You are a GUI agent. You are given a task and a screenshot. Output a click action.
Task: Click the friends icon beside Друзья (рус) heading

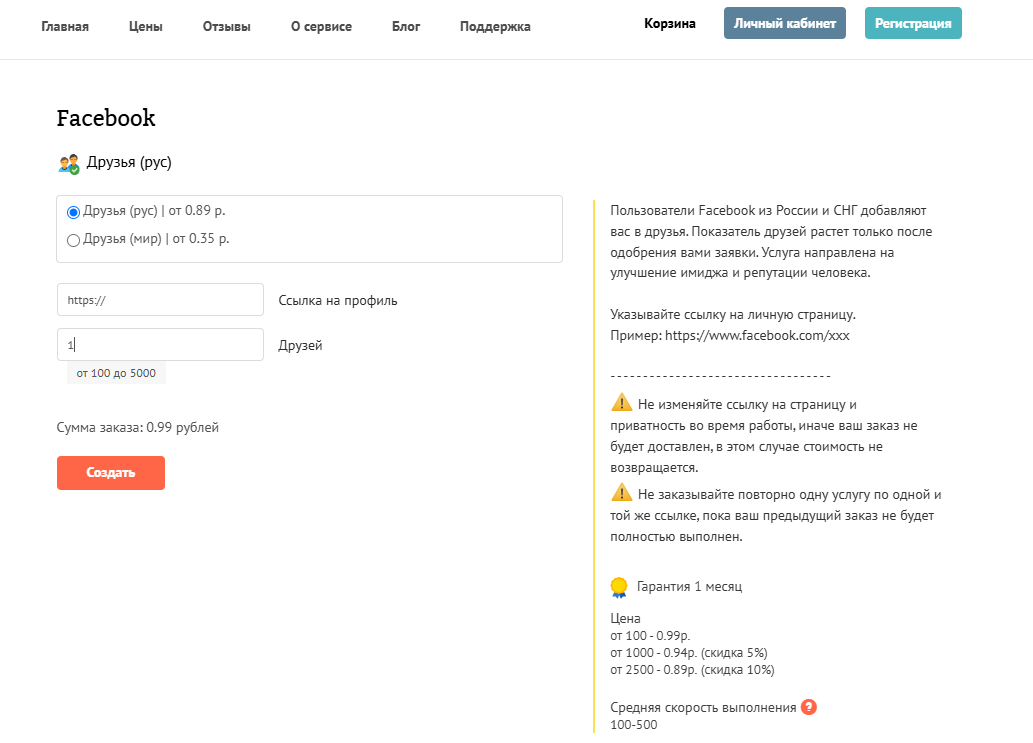pyautogui.click(x=69, y=163)
